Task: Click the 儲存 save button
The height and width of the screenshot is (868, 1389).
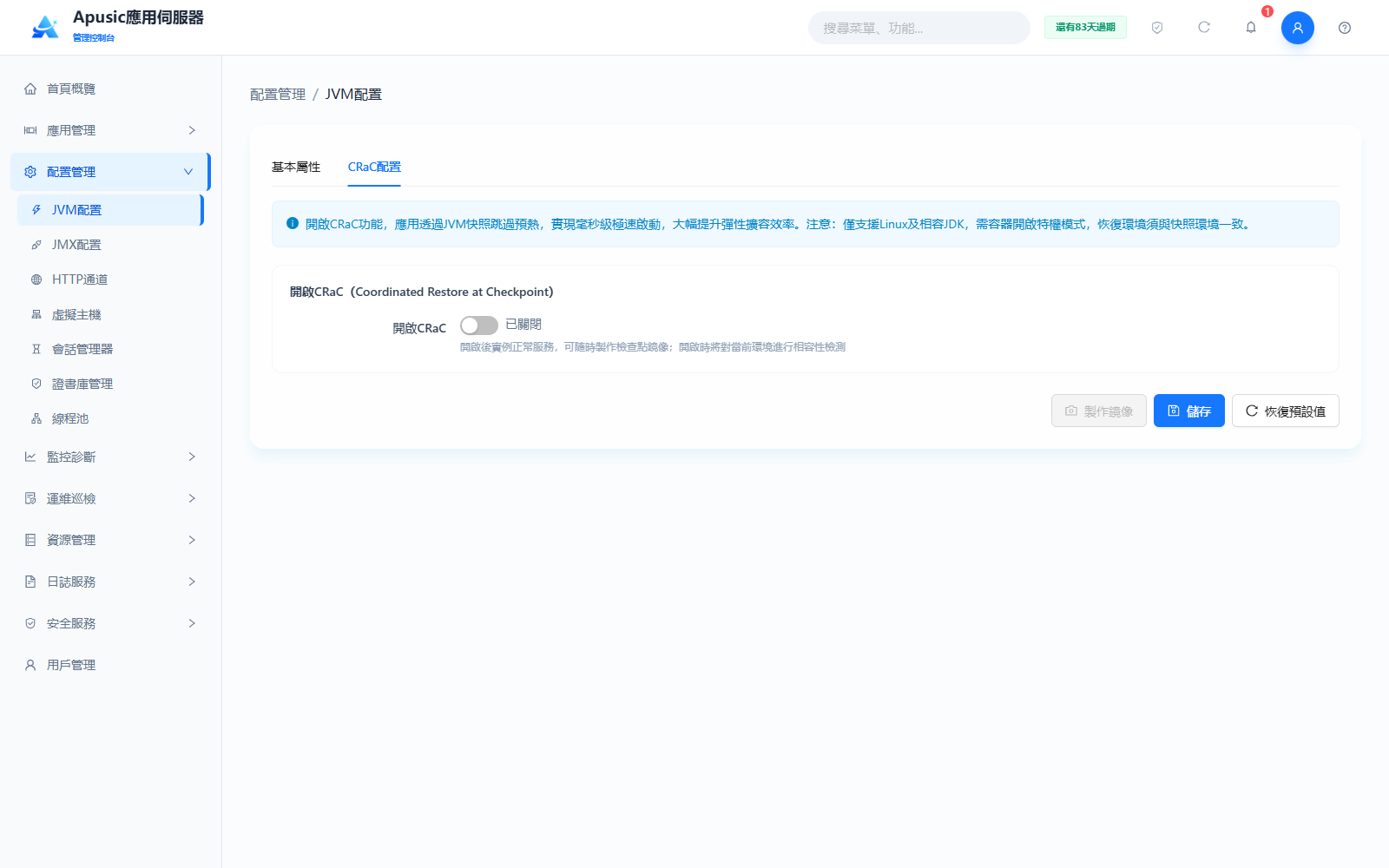Action: [x=1189, y=411]
